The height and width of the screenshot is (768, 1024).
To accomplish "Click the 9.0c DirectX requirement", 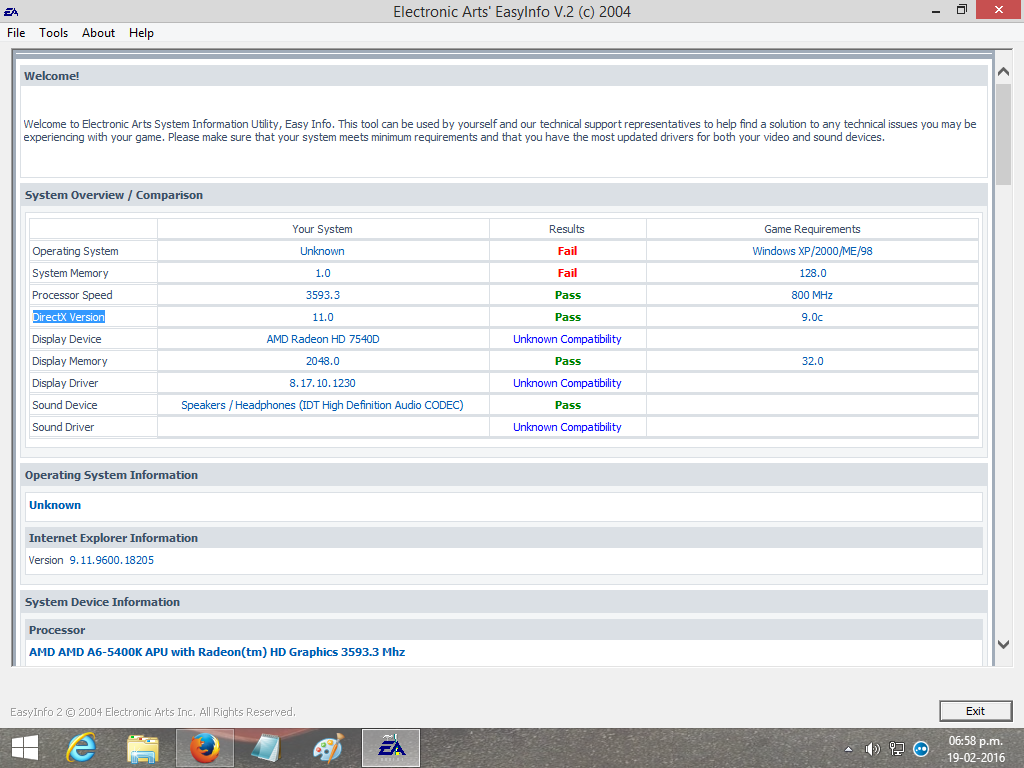I will (812, 317).
